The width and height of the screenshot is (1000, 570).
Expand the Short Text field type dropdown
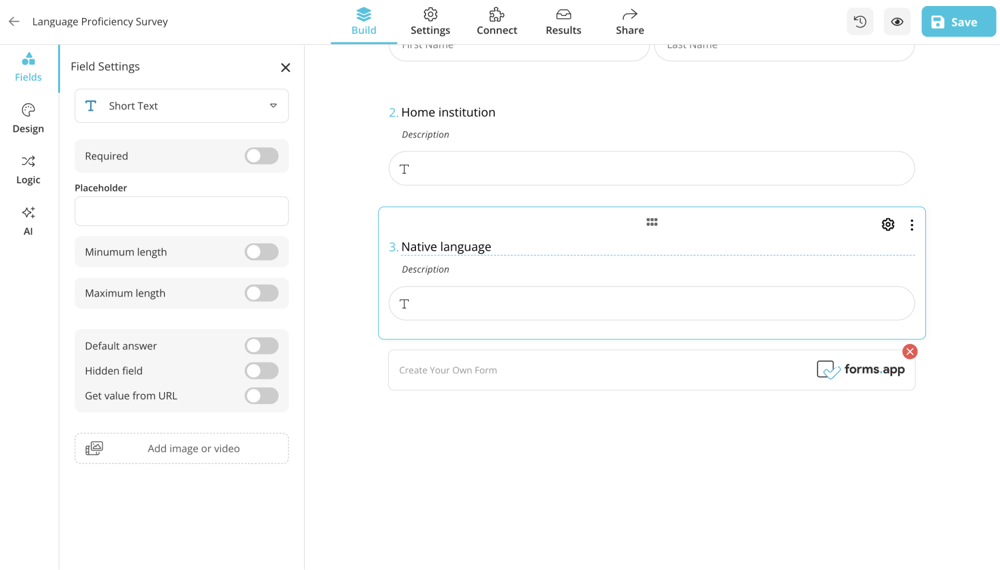(182, 106)
